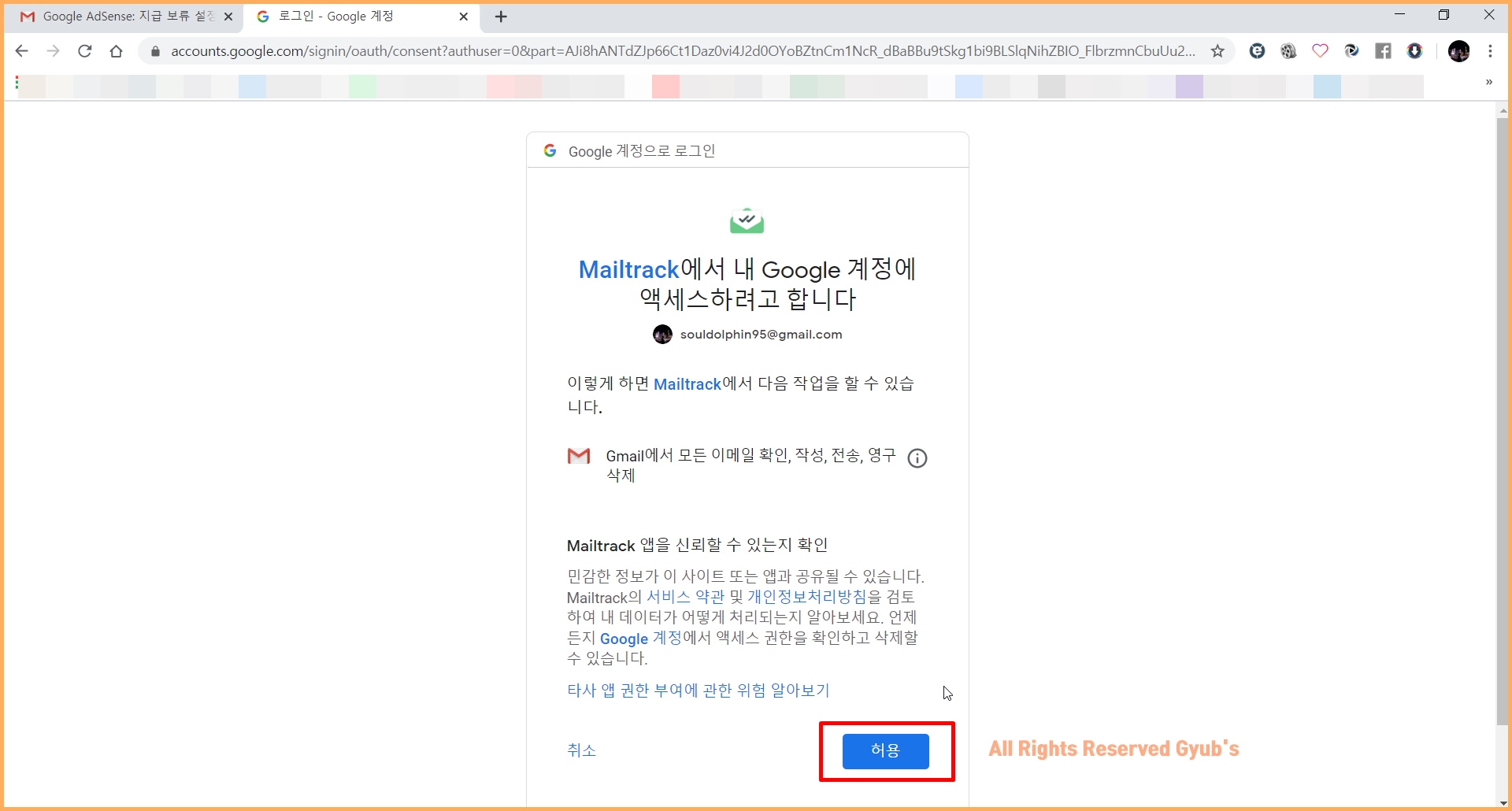Click Mailtrack link in the heading
Image resolution: width=1512 pixels, height=811 pixels.
(x=628, y=269)
